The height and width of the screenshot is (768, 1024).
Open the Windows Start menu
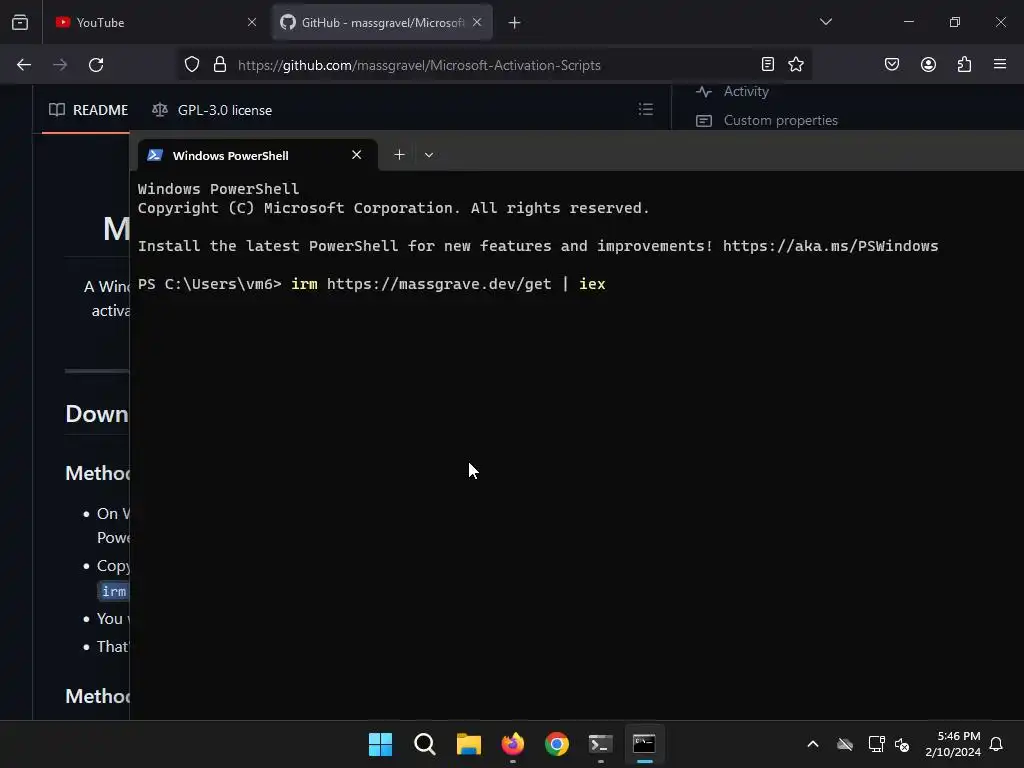point(381,744)
